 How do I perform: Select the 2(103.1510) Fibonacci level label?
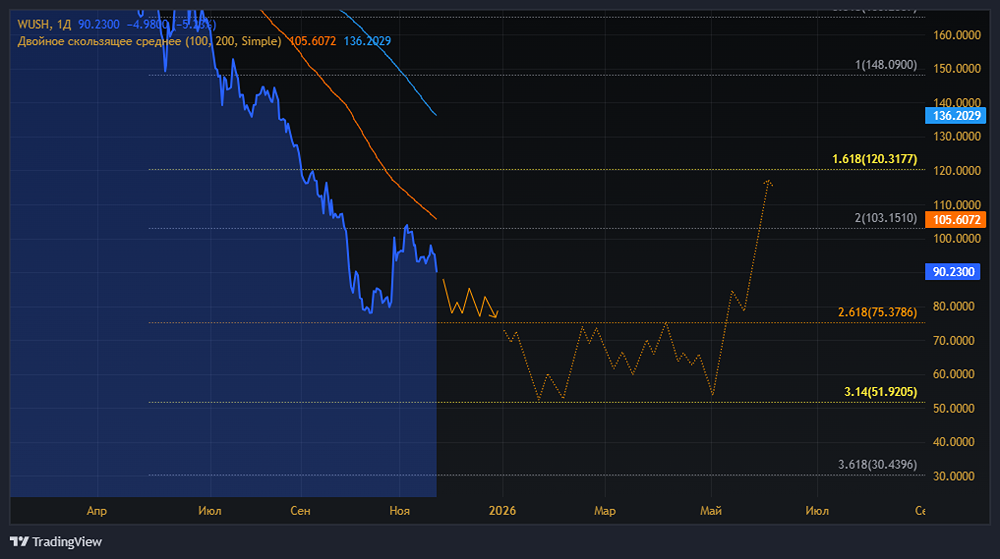(x=886, y=218)
